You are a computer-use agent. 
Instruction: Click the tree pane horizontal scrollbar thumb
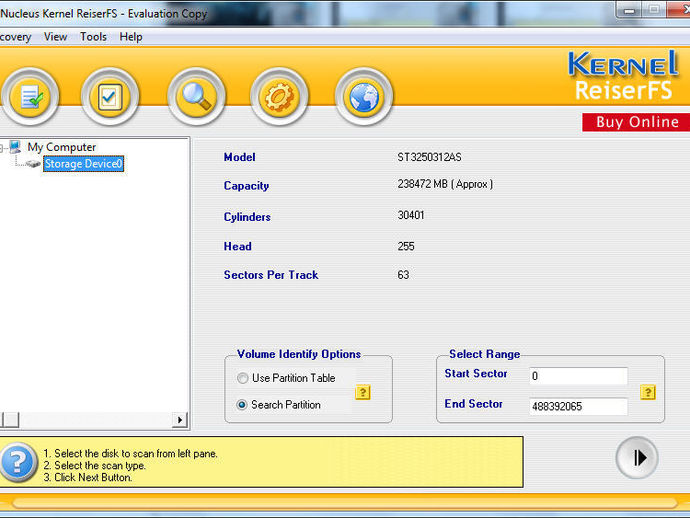(x=10, y=420)
